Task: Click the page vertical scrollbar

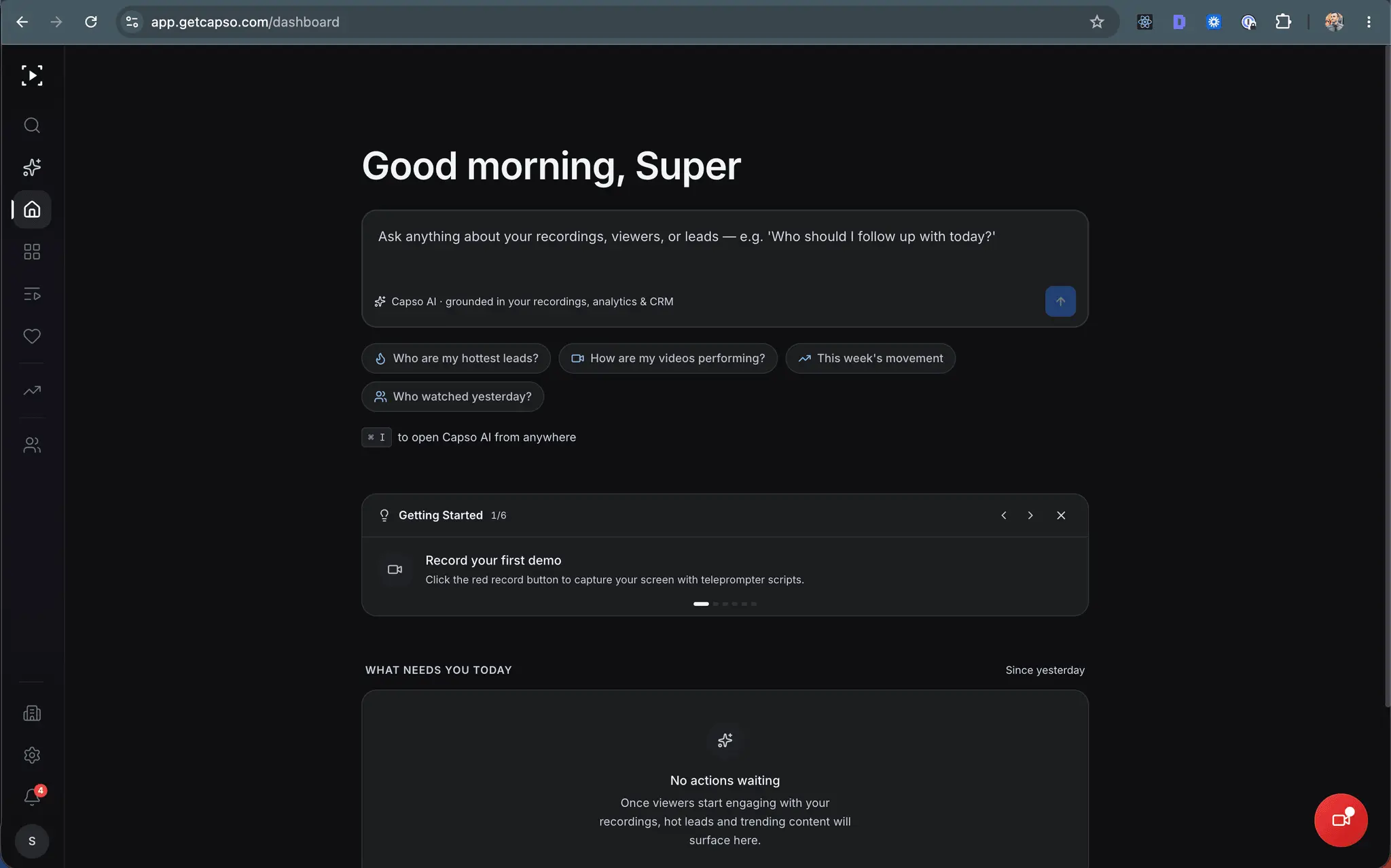Action: [1387, 377]
